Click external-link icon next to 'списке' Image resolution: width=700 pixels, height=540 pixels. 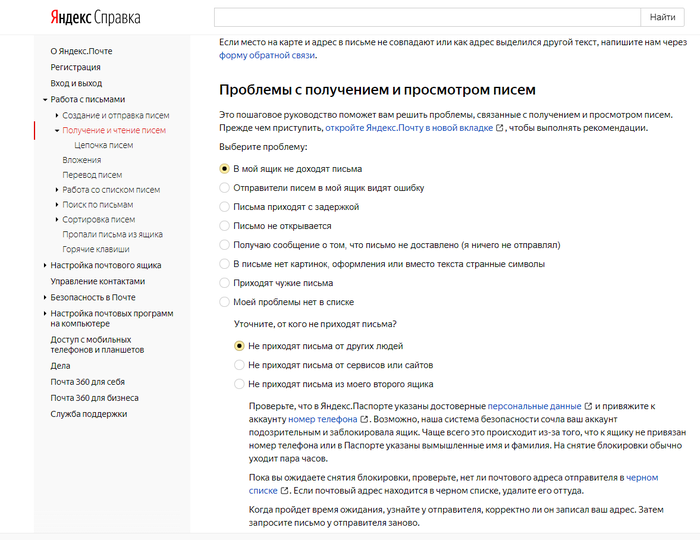click(x=285, y=491)
